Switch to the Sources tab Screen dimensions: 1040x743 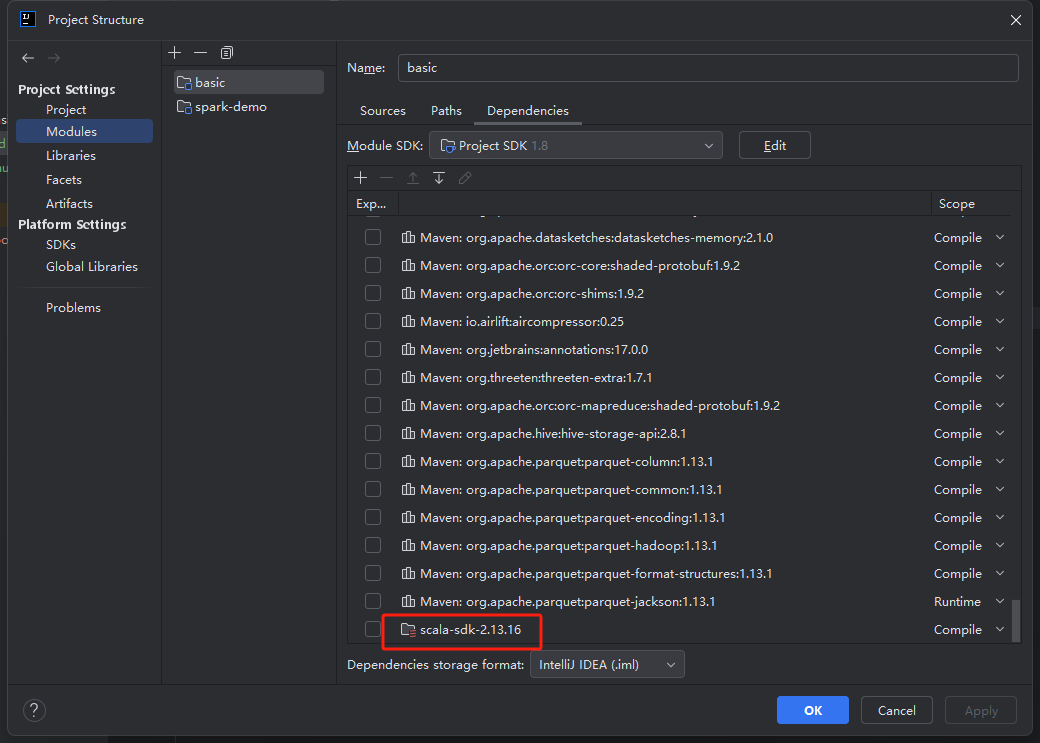coord(383,111)
